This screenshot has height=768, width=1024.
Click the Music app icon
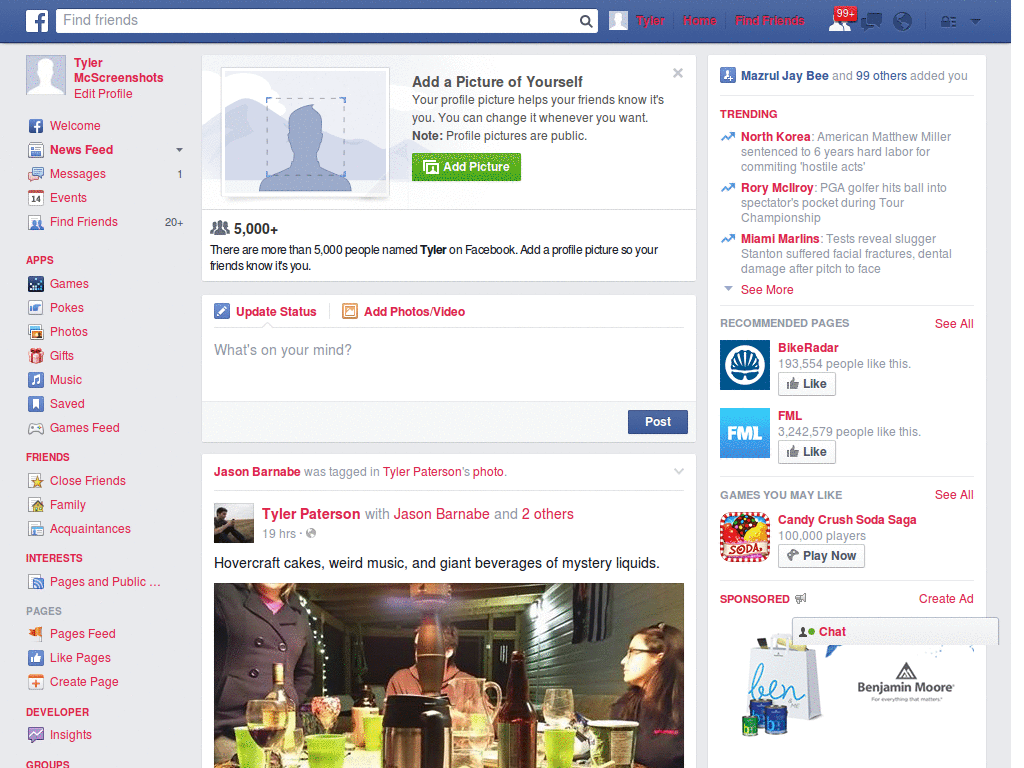pyautogui.click(x=36, y=380)
